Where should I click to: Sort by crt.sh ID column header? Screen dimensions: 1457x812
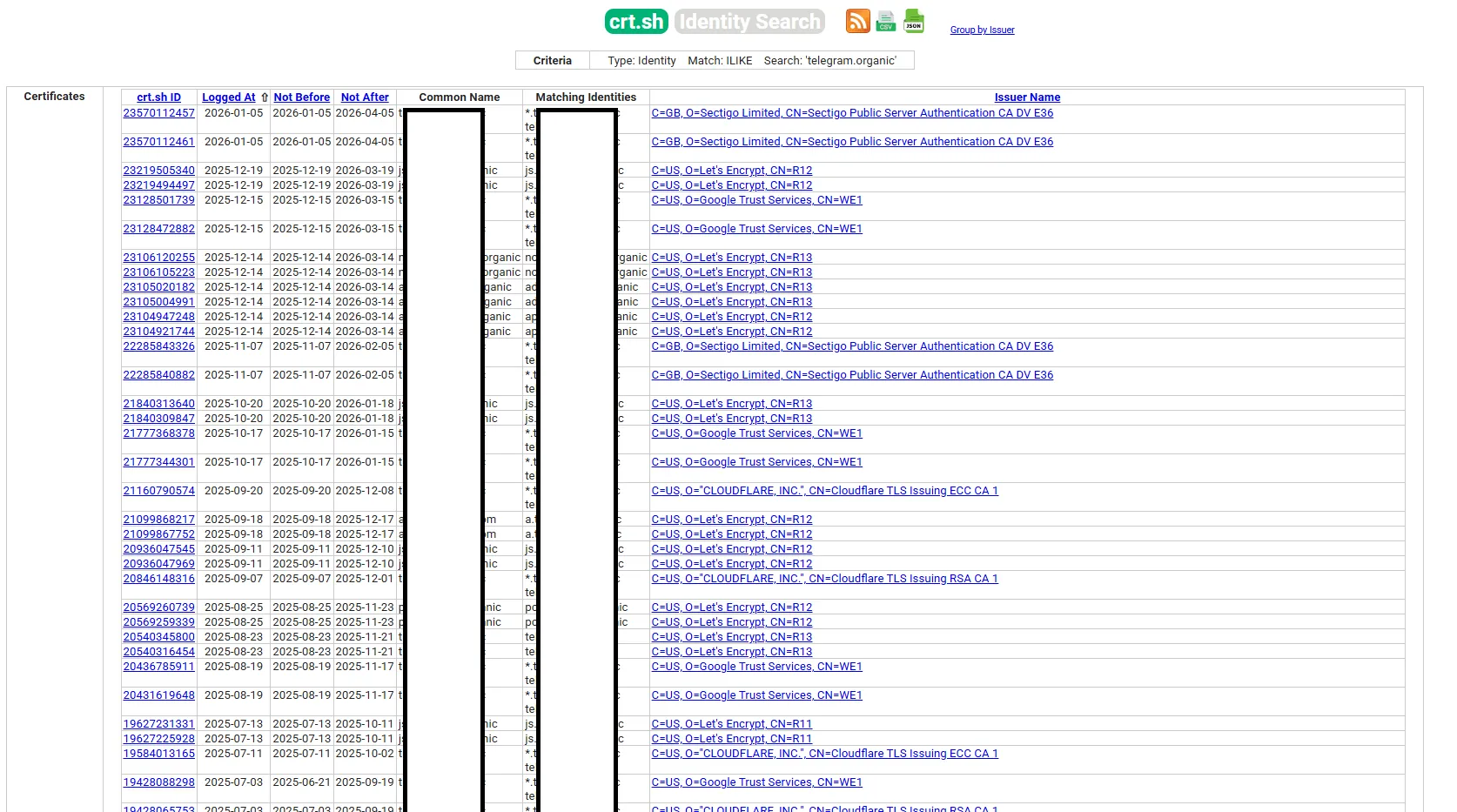tap(158, 97)
